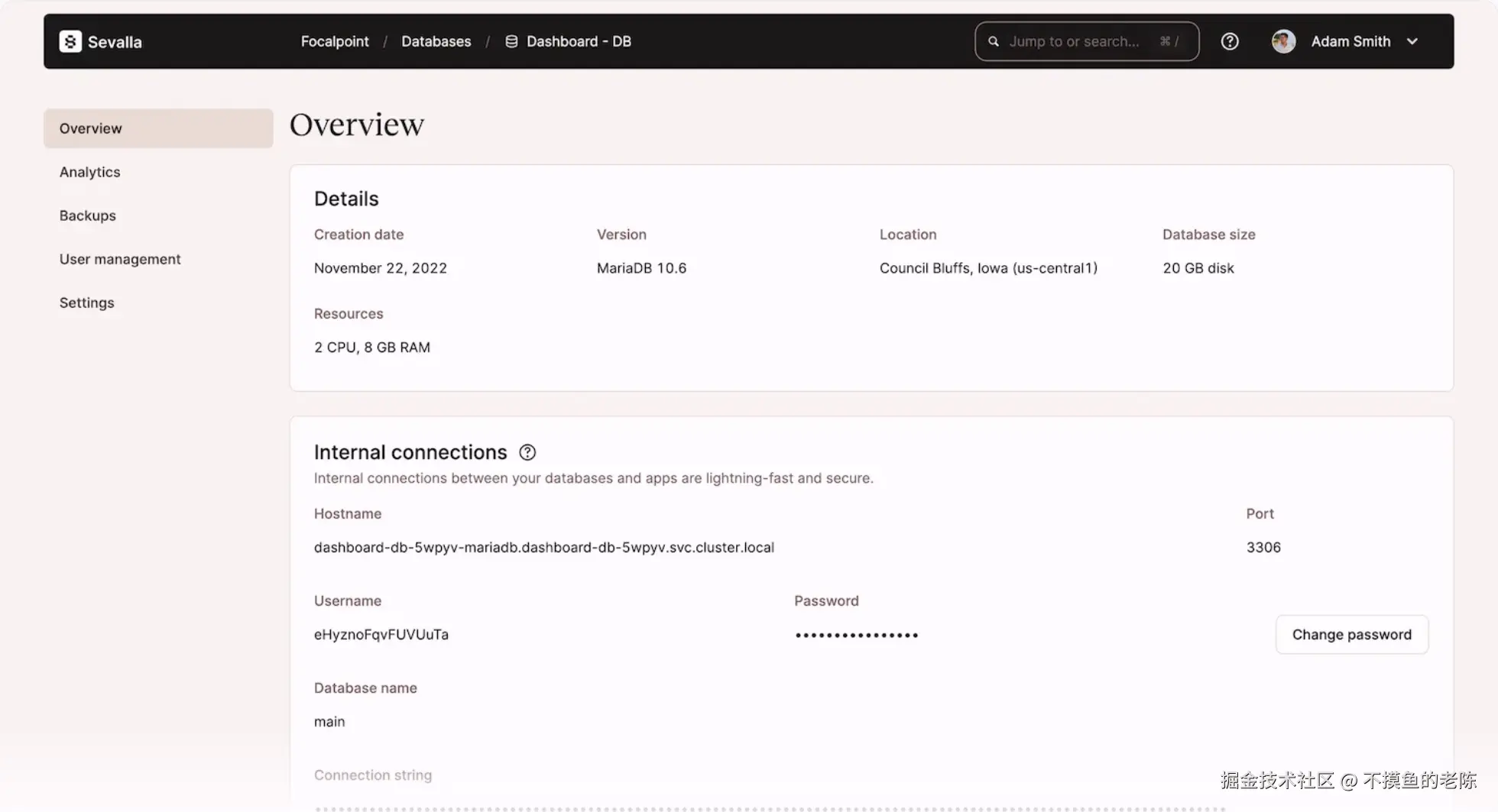Open the help question-mark icon in header

pyautogui.click(x=1230, y=41)
